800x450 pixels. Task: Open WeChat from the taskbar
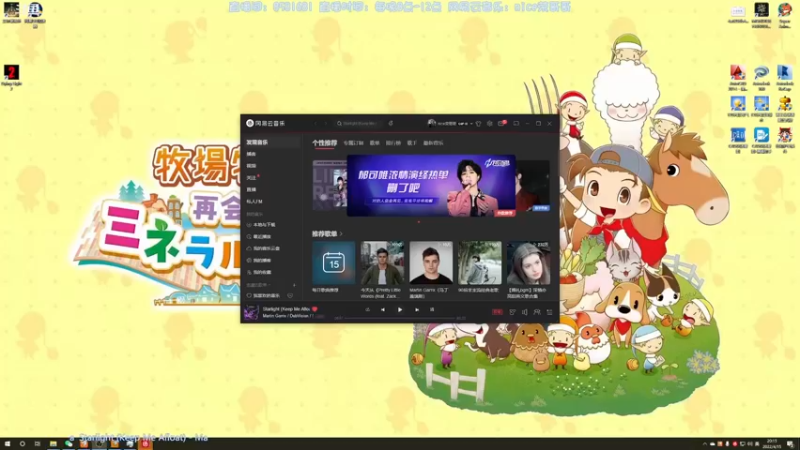click(68, 444)
